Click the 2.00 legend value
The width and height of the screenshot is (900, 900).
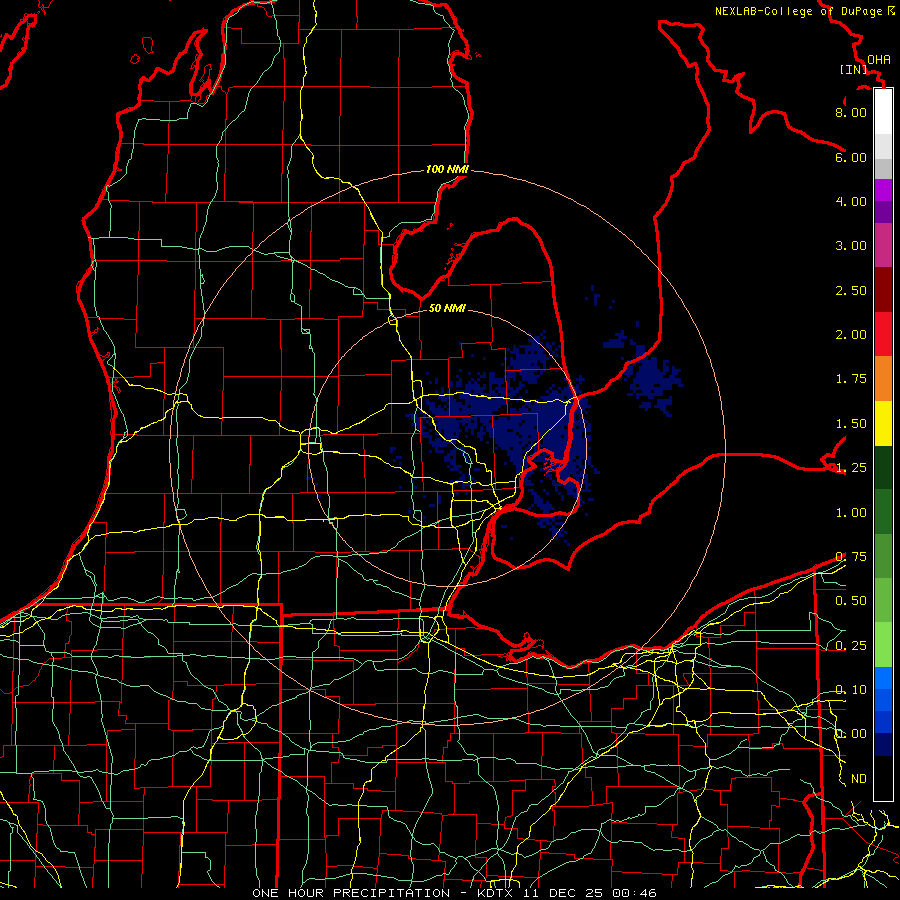851,335
